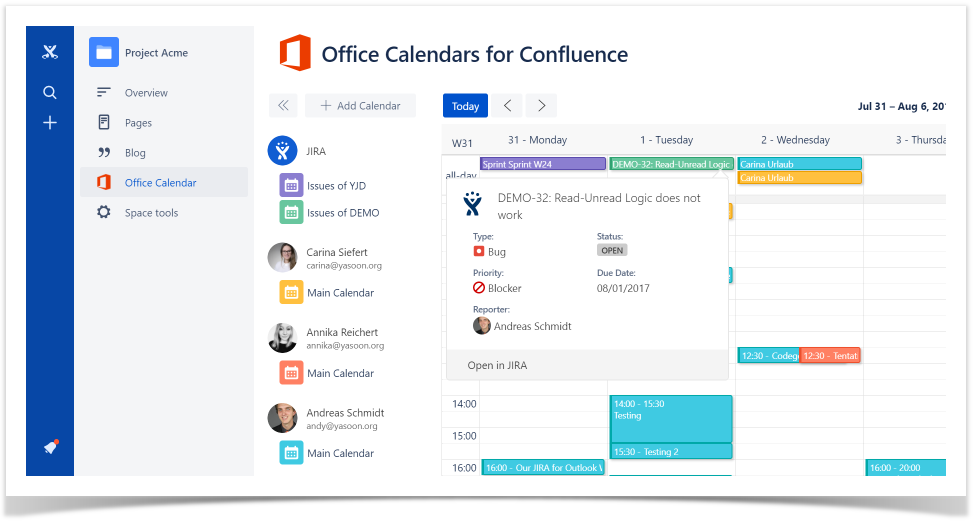
Task: Click the 2 - Wednesday column header
Action: pyautogui.click(x=795, y=140)
